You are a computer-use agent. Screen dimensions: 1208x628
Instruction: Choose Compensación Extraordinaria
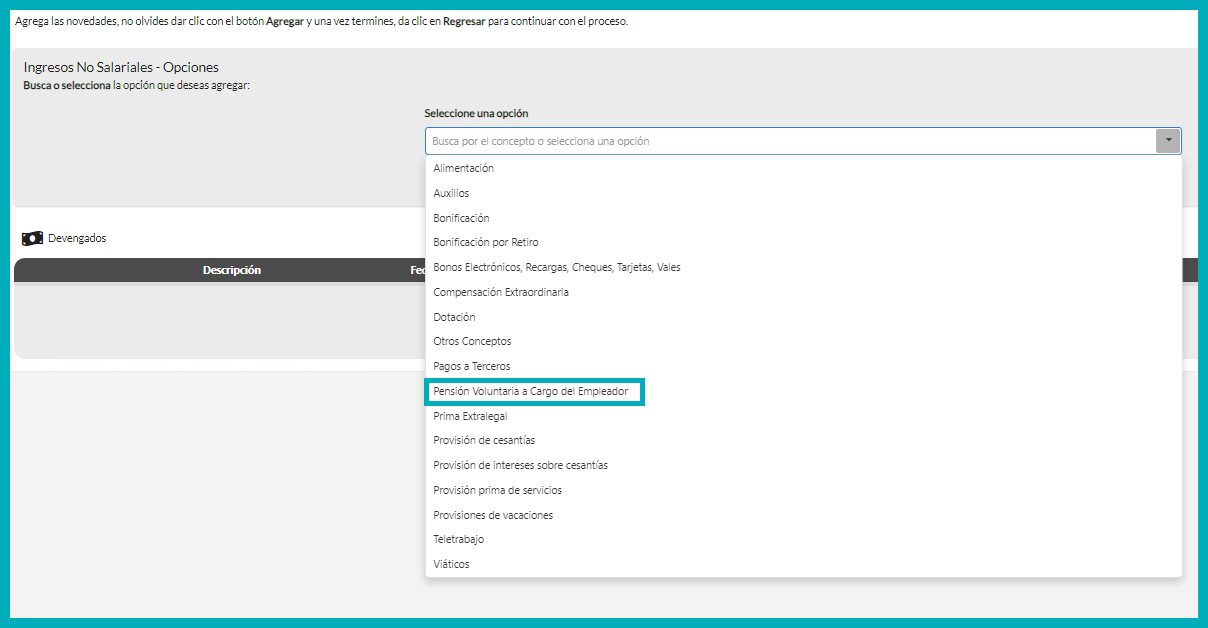click(803, 292)
